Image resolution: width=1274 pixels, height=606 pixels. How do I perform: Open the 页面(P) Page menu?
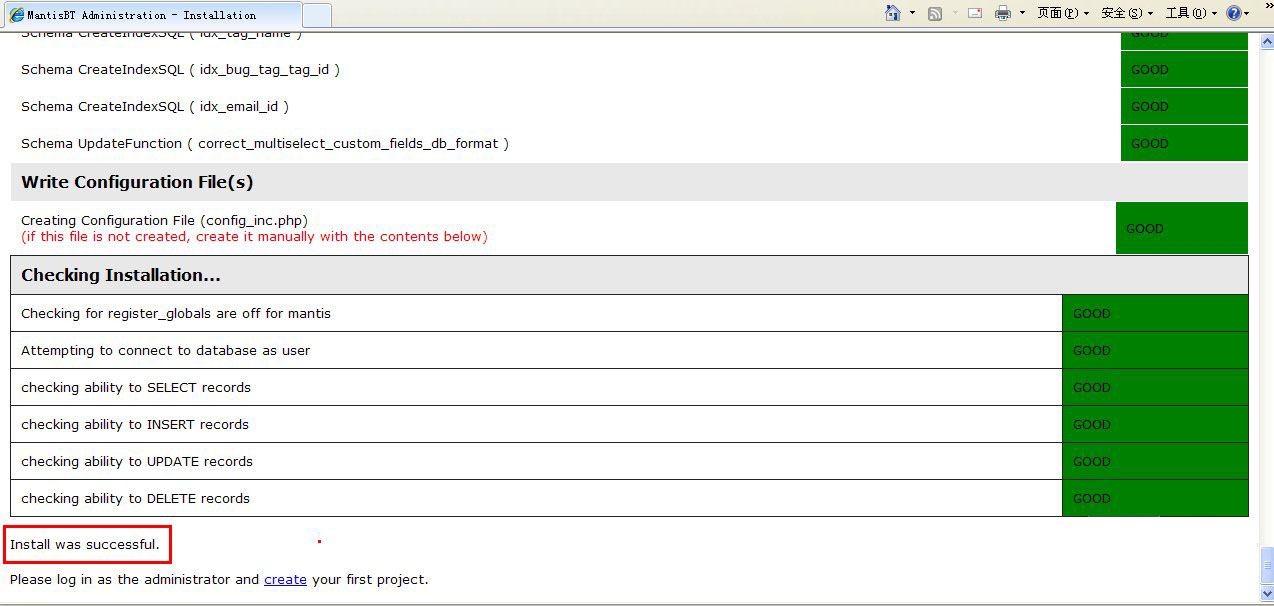pyautogui.click(x=1062, y=14)
